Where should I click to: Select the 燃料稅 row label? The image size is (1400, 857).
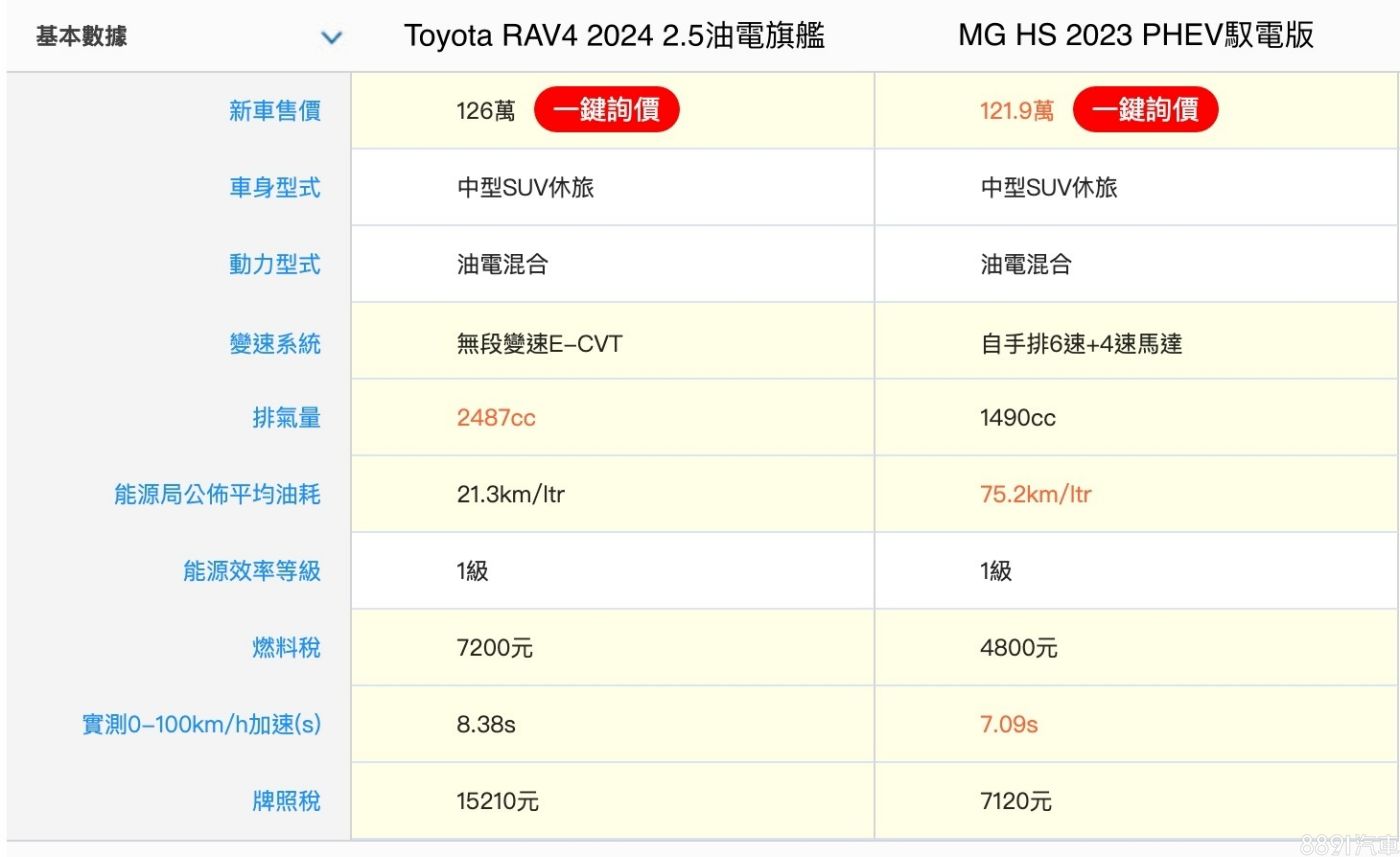point(287,648)
